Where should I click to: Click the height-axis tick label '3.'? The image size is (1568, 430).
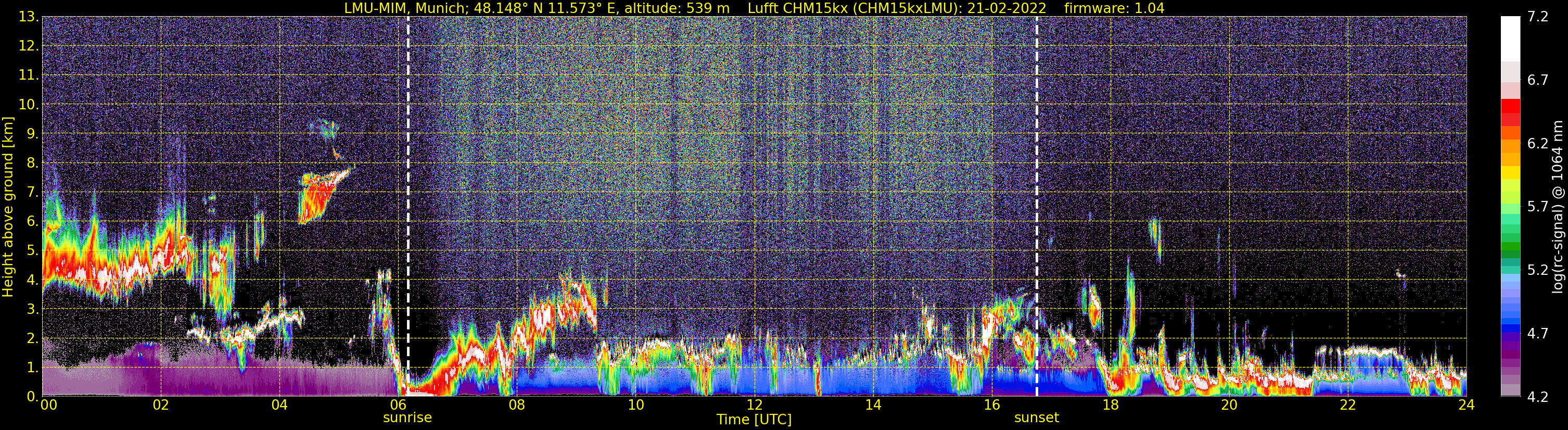(33, 309)
